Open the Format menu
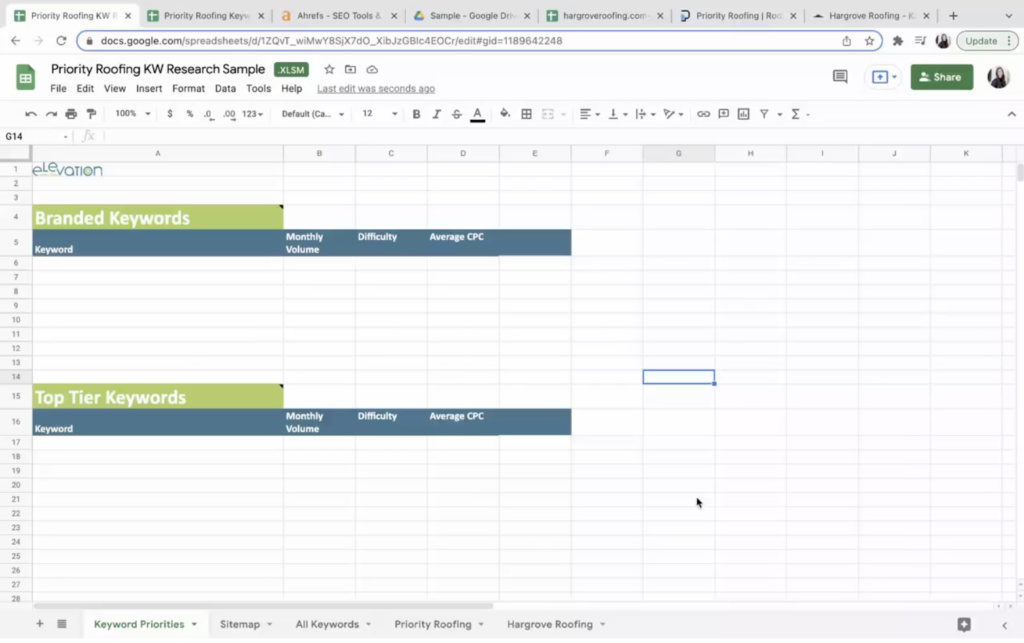Viewport: 1024px width, 643px height. click(x=188, y=89)
